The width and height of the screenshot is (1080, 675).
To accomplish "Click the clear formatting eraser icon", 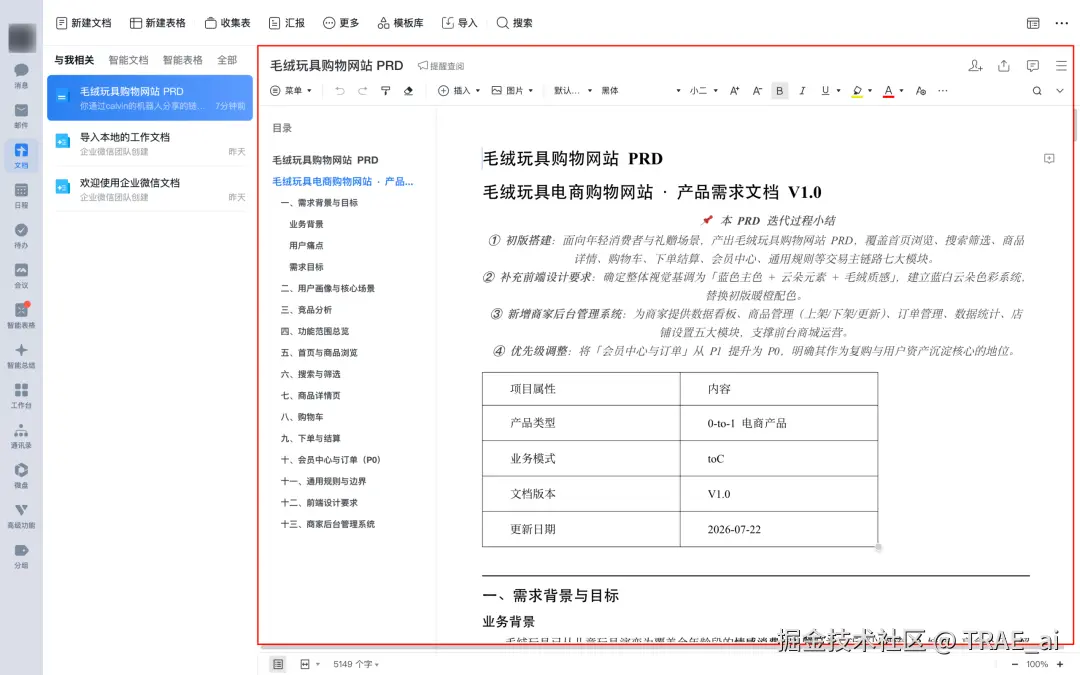I will click(408, 91).
